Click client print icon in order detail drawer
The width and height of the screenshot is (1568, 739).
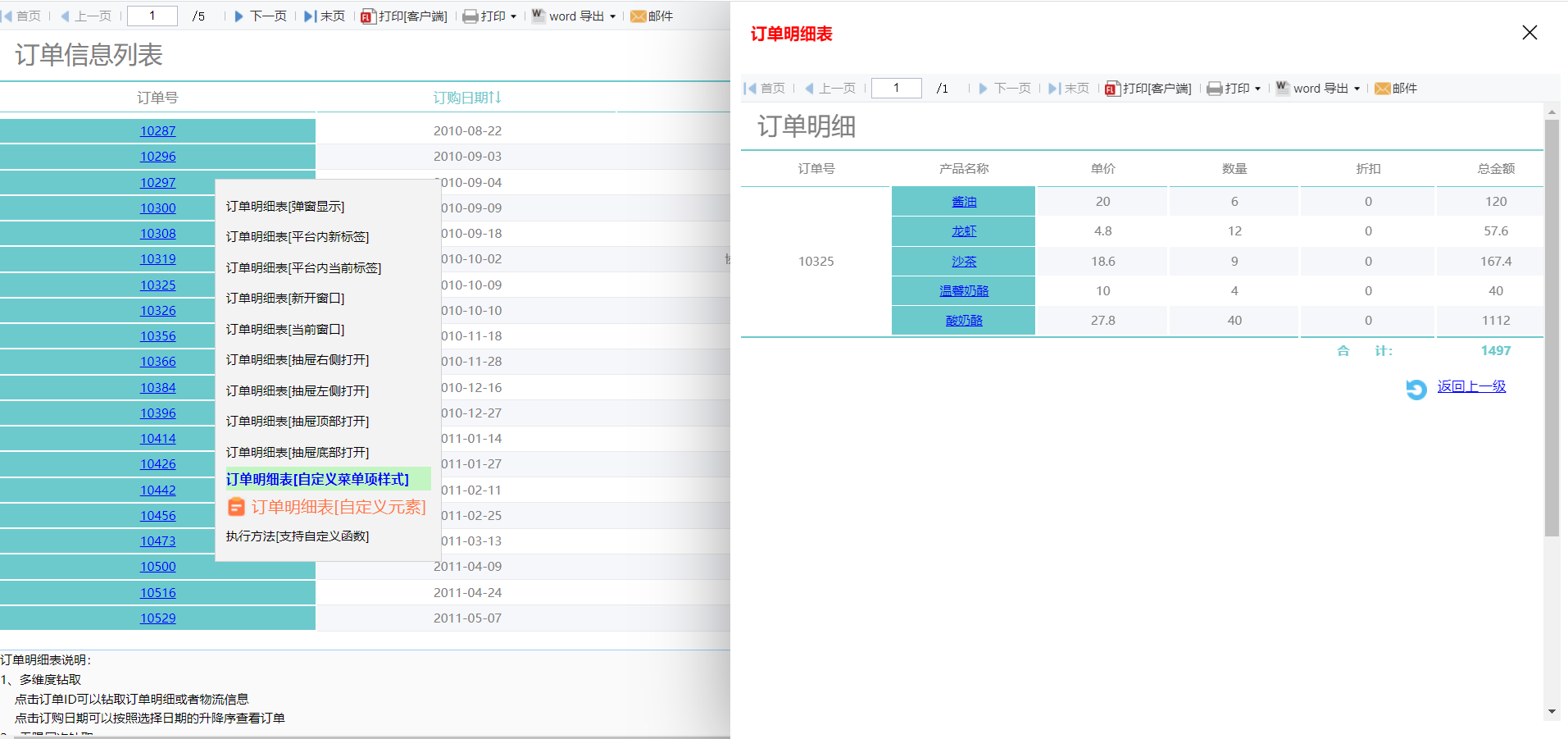click(1111, 89)
